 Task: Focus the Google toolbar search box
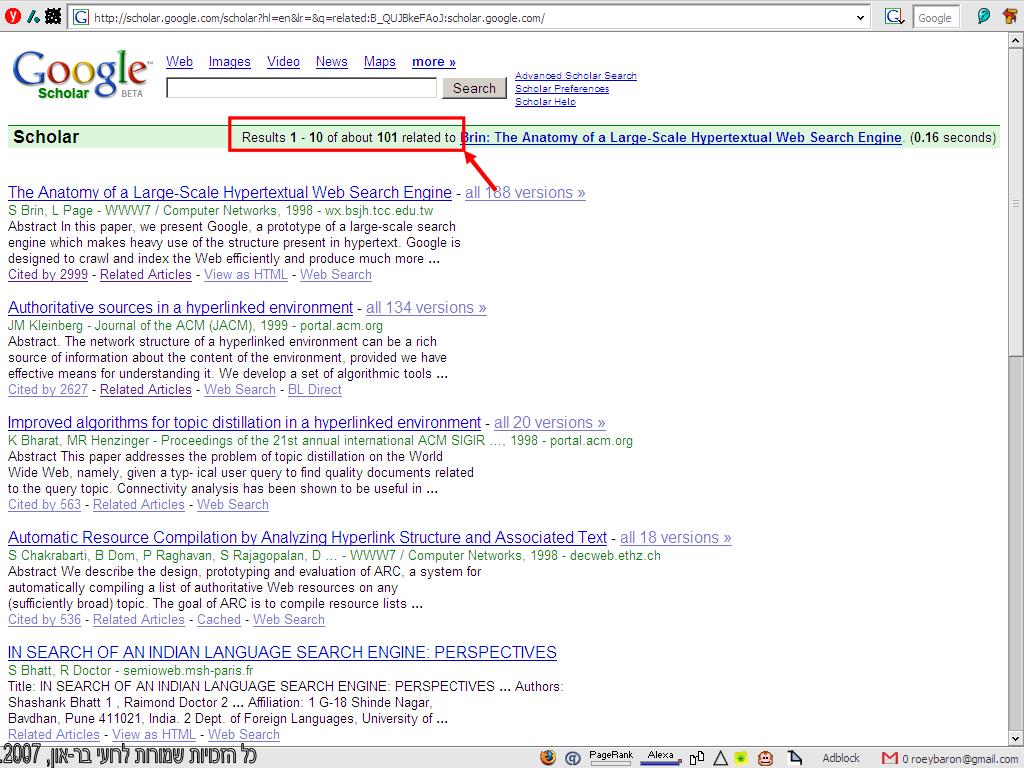(935, 18)
